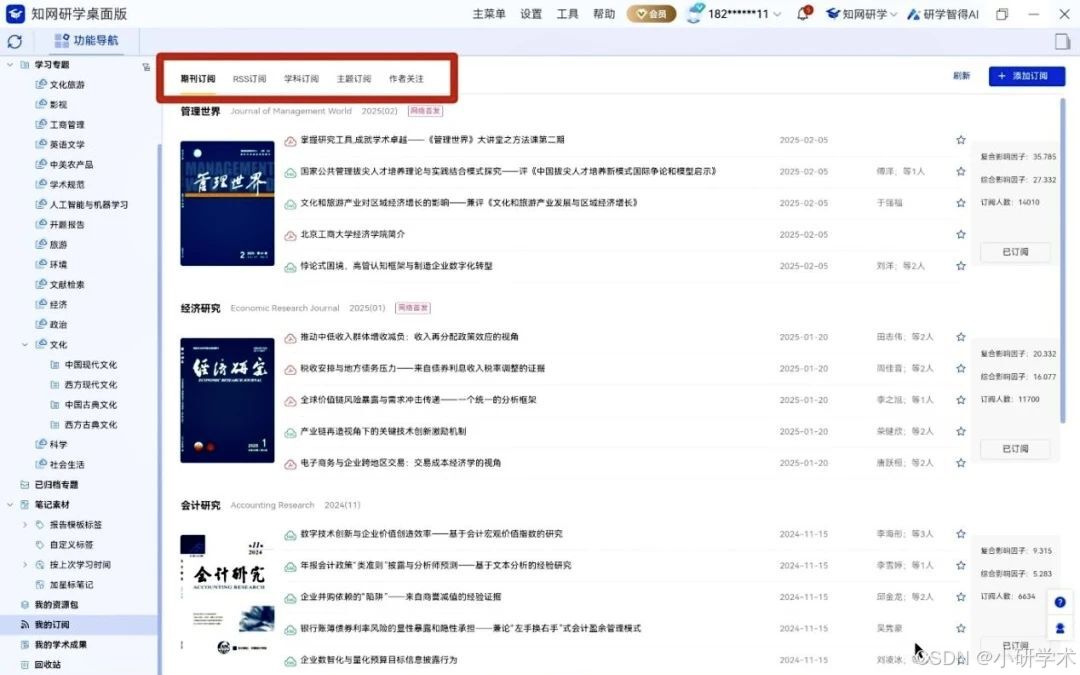Click the refresh icon at top left
1080x675 pixels.
point(14,41)
